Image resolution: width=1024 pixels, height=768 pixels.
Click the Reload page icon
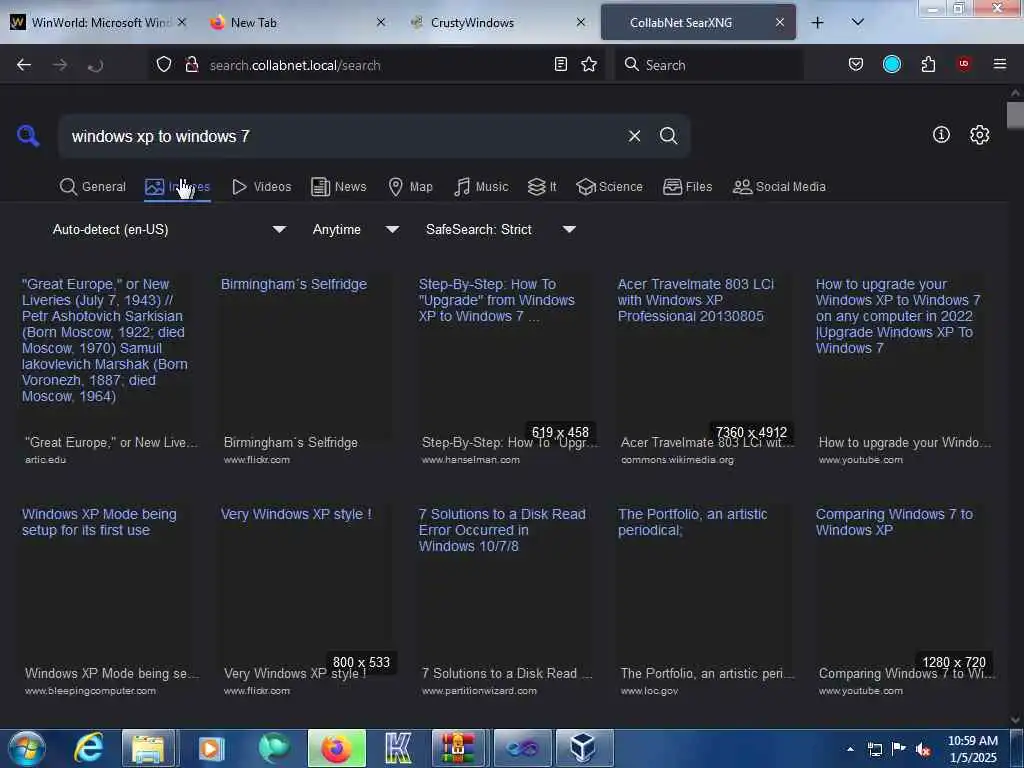coord(95,65)
